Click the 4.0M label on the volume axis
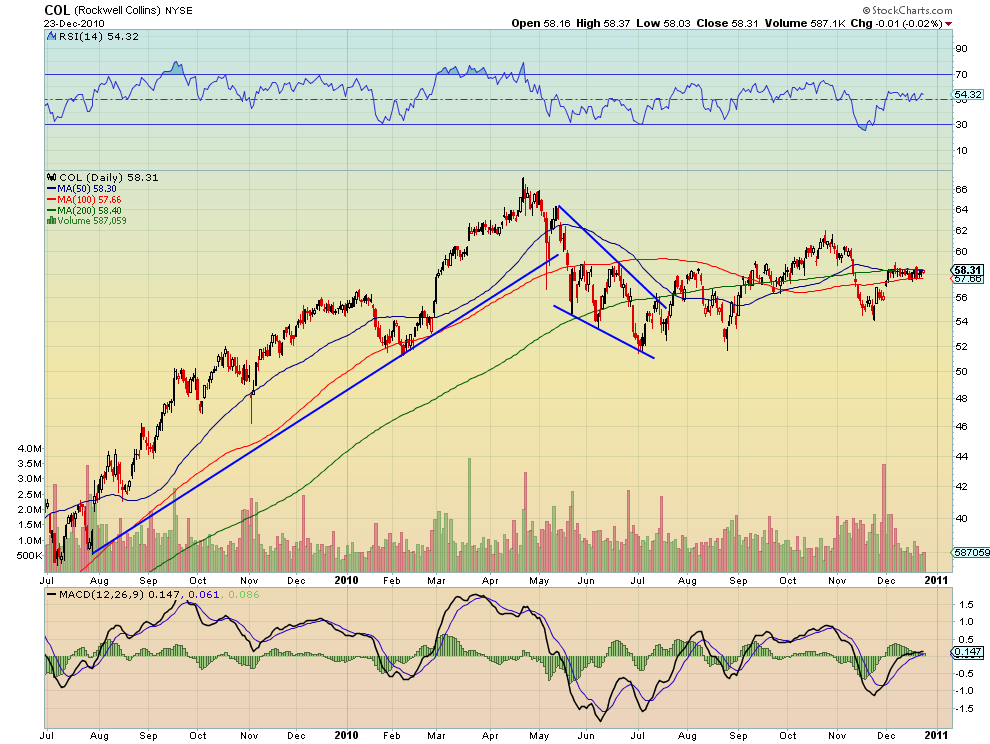 pos(30,448)
